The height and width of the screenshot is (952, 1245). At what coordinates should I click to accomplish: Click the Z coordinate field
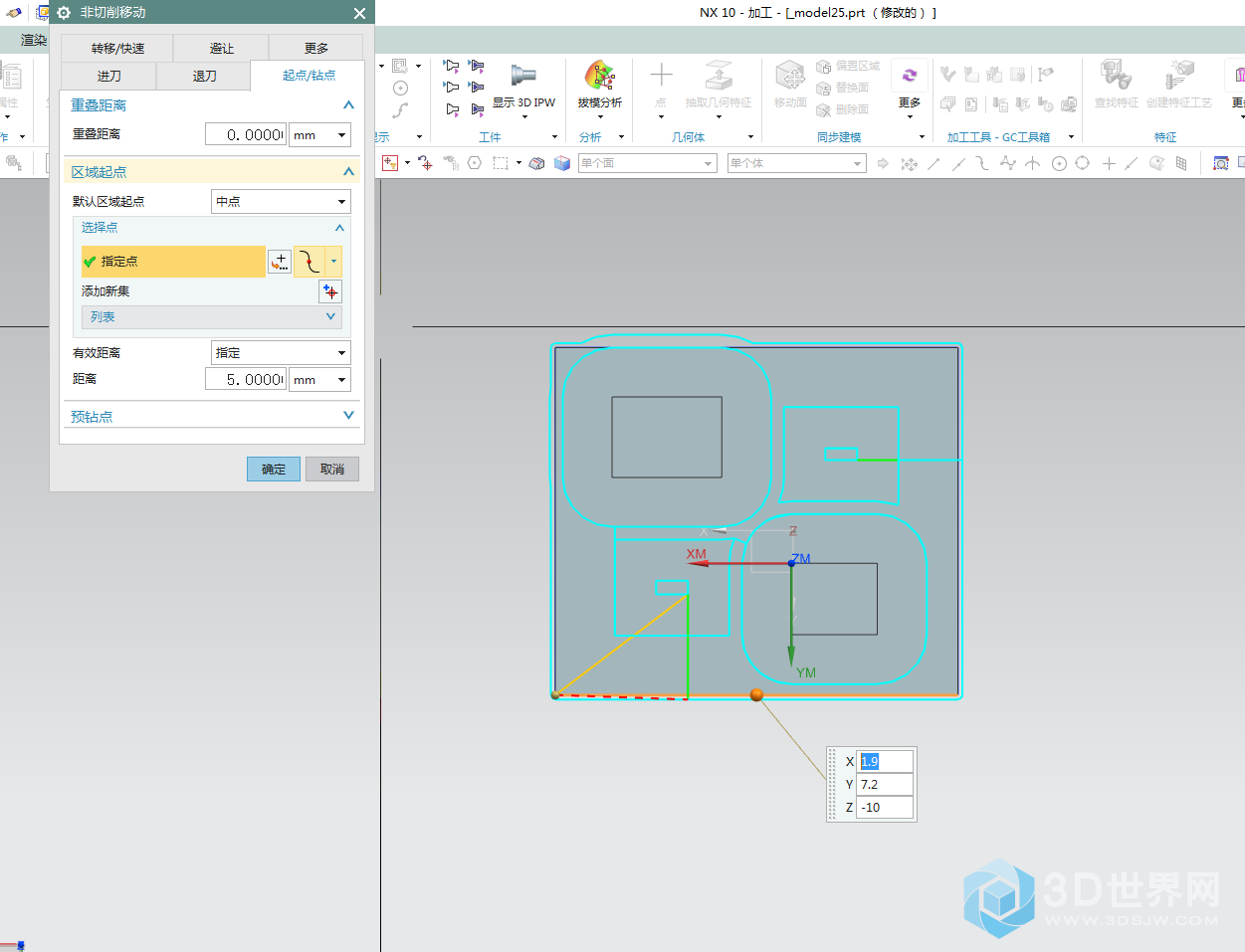point(885,807)
